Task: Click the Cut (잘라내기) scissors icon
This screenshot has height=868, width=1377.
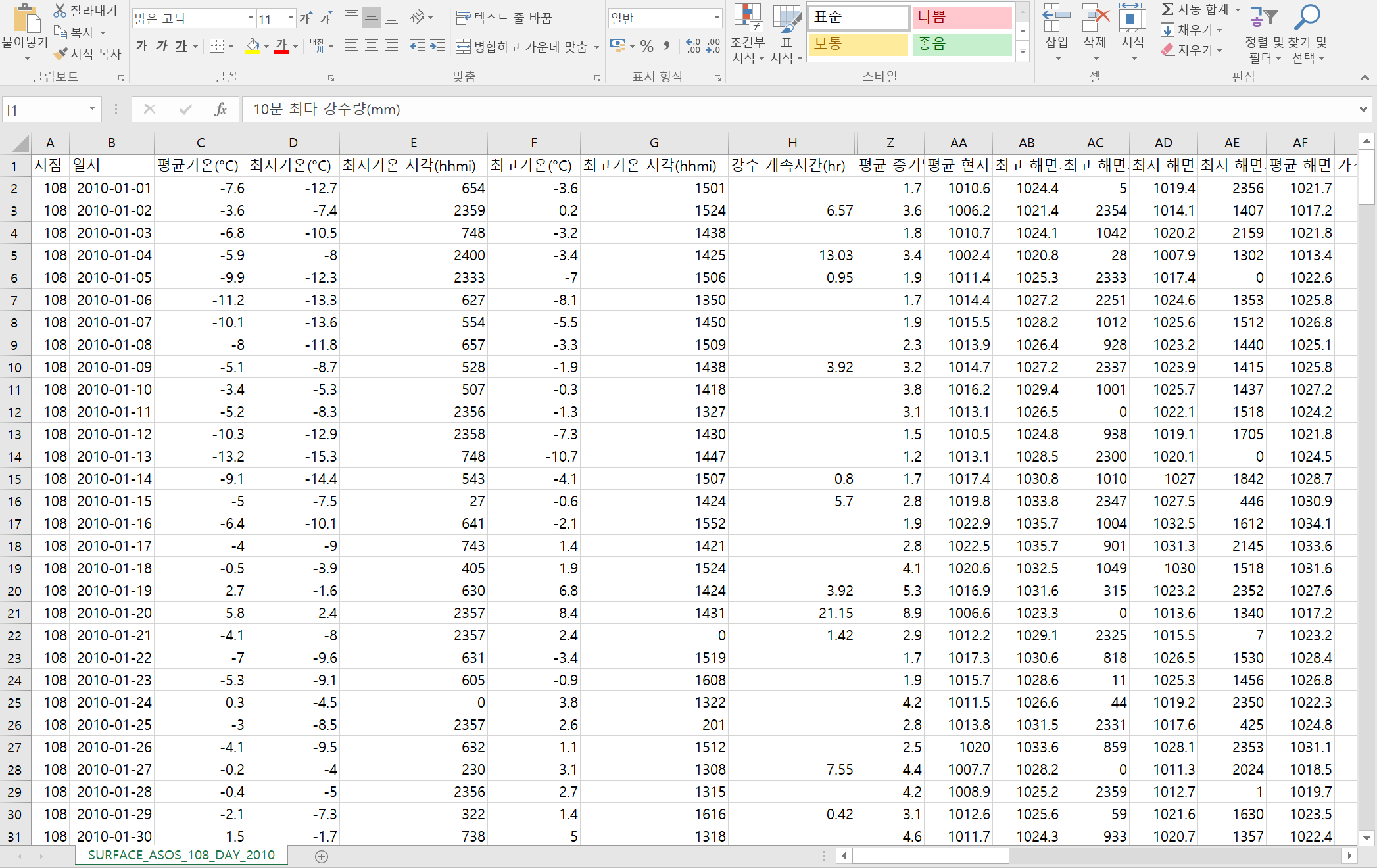Action: coord(60,11)
